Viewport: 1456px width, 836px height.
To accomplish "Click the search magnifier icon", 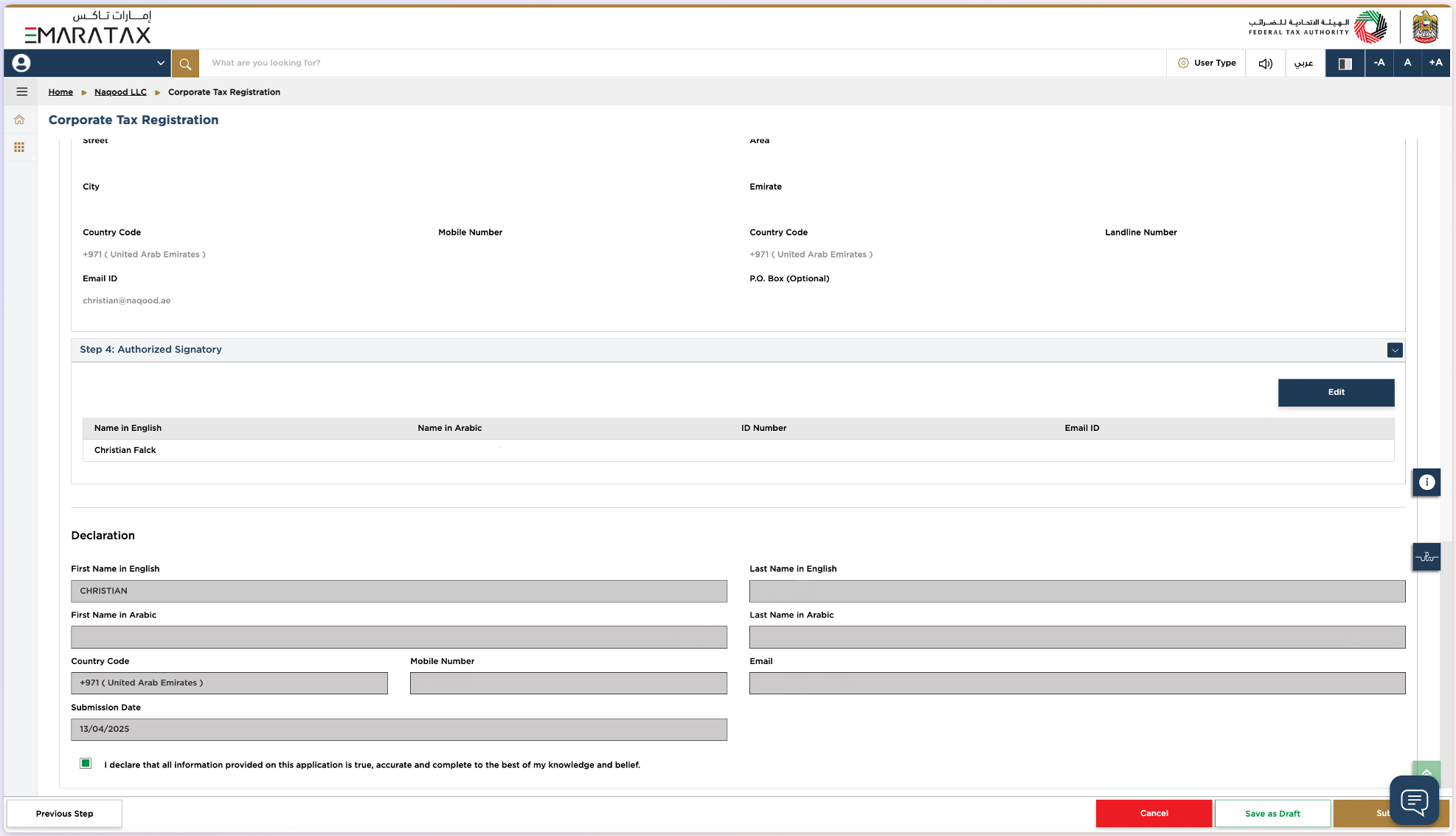I will click(185, 63).
